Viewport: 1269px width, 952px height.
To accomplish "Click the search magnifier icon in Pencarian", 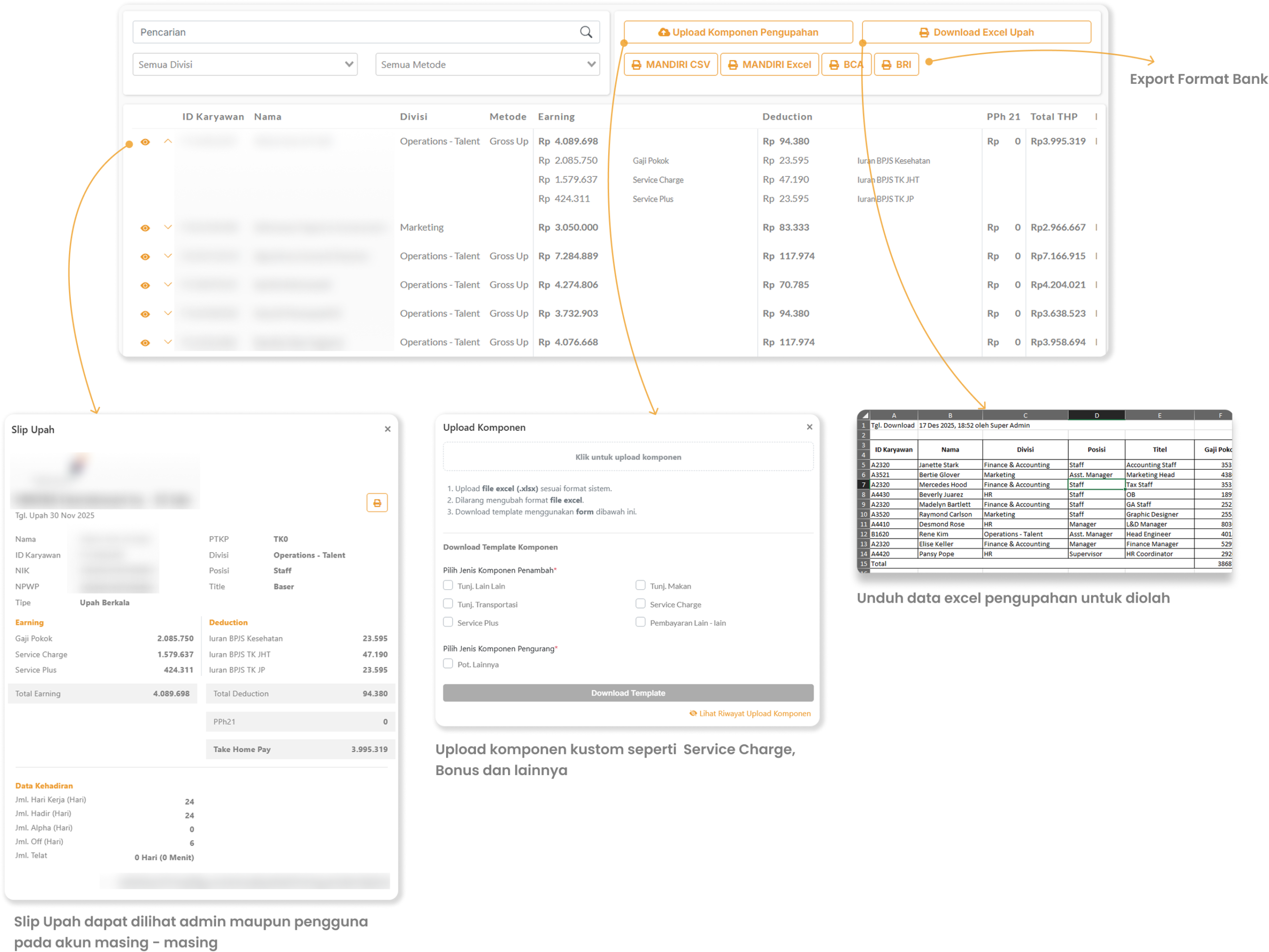I will click(585, 32).
